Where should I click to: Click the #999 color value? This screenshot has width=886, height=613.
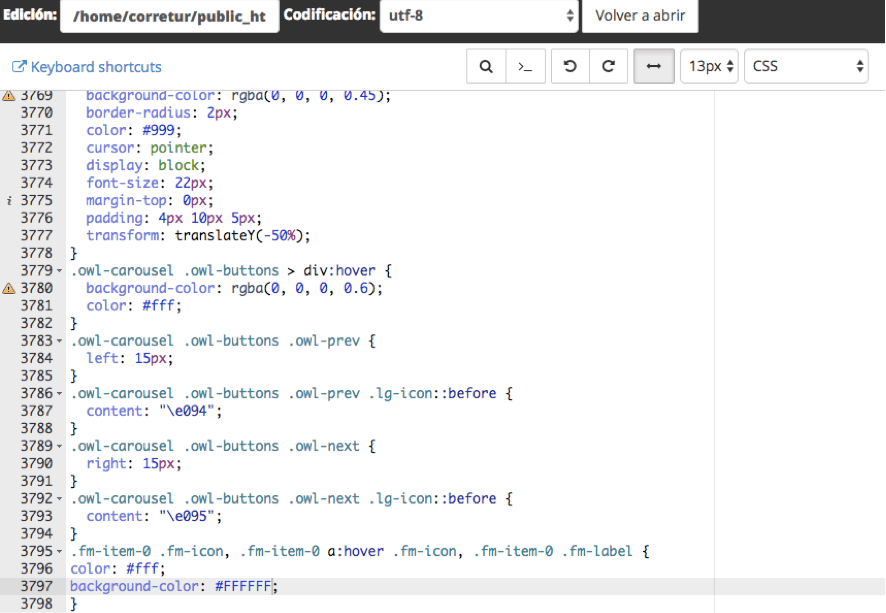pyautogui.click(x=159, y=131)
